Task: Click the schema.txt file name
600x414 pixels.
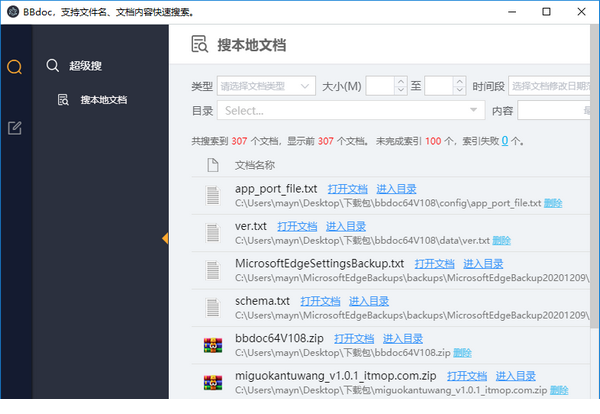Action: (x=262, y=301)
